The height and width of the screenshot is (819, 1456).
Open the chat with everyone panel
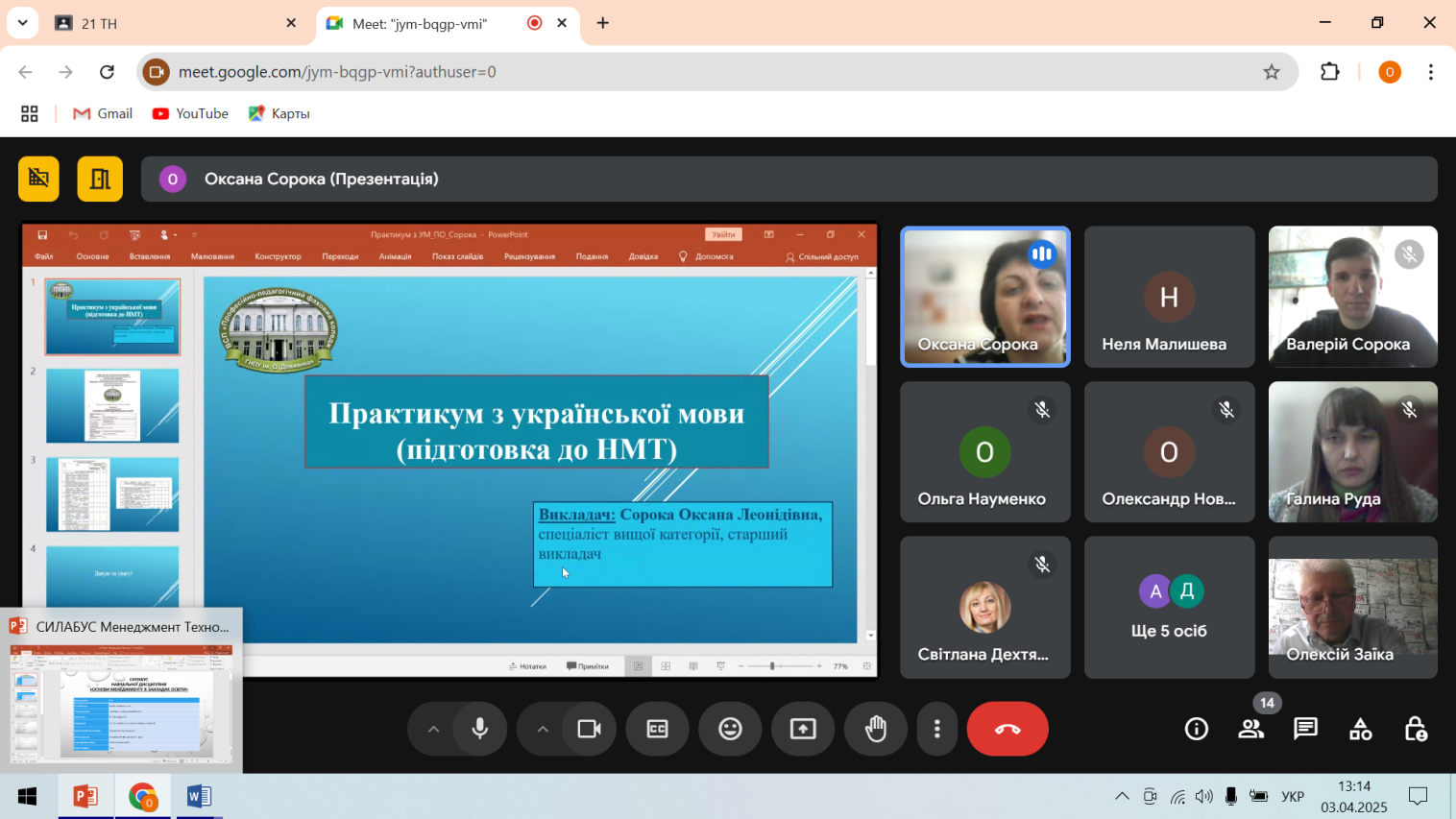[x=1305, y=729]
